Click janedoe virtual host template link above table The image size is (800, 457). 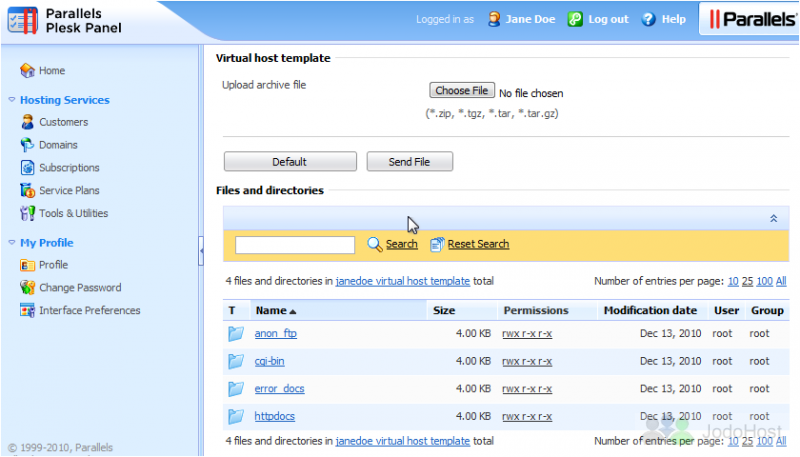(403, 281)
